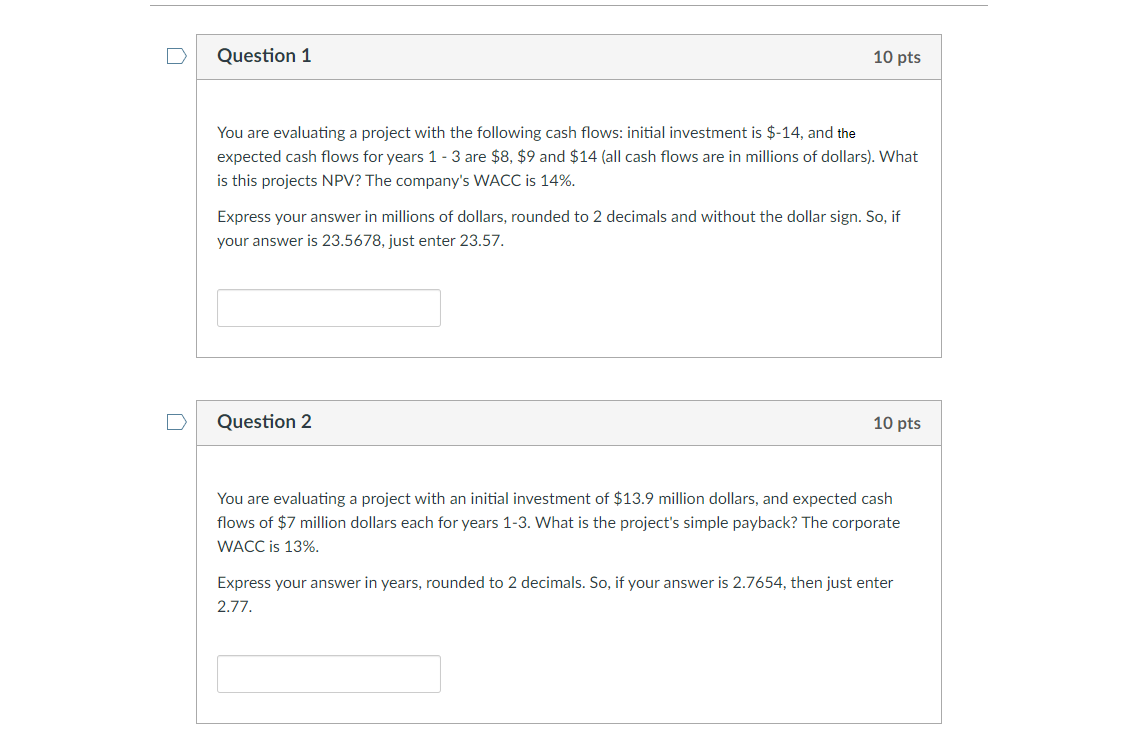Select the 10 pts label for Question 2
Viewport: 1137px width, 752px height.
[897, 423]
